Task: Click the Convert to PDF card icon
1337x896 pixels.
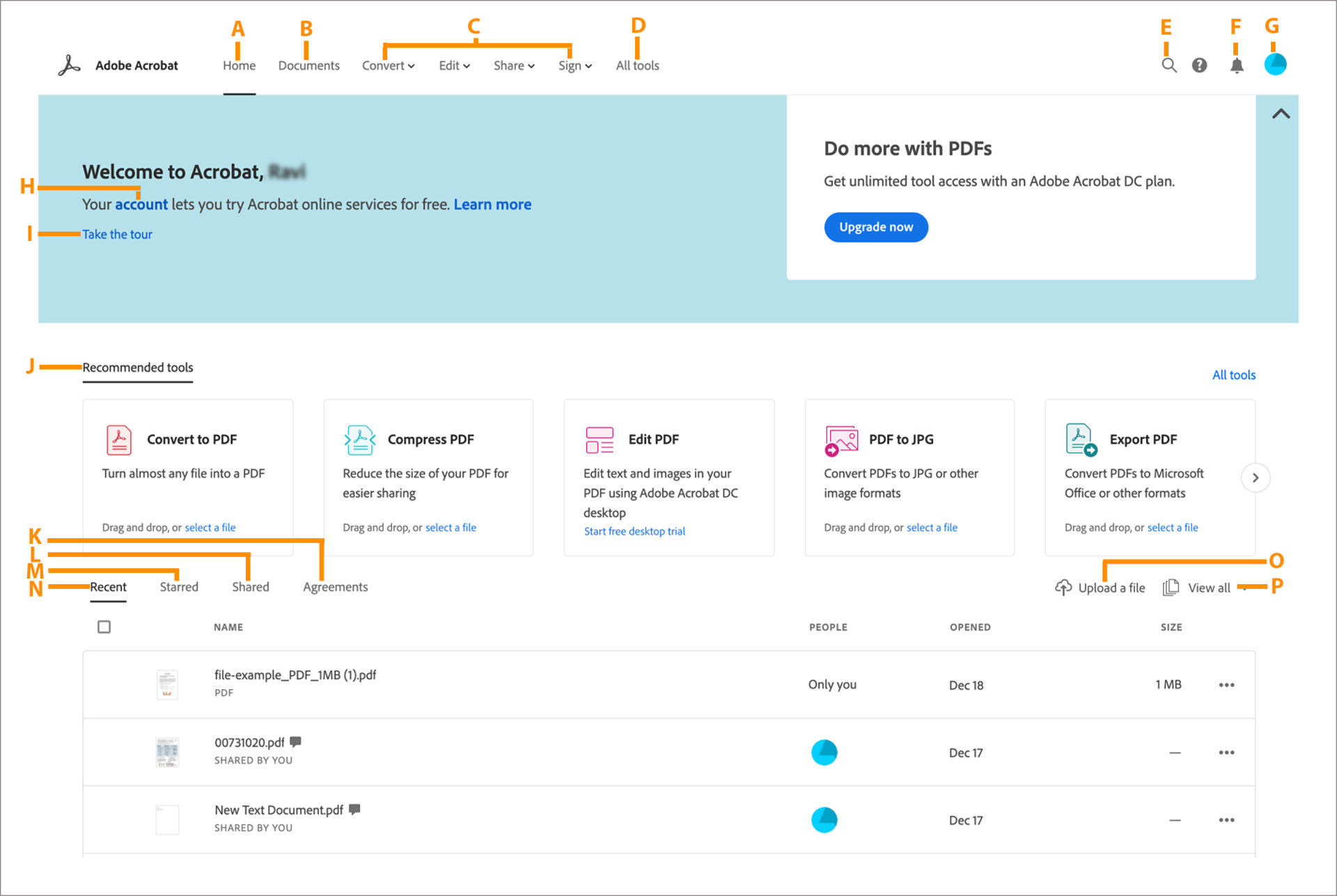Action: tap(119, 440)
